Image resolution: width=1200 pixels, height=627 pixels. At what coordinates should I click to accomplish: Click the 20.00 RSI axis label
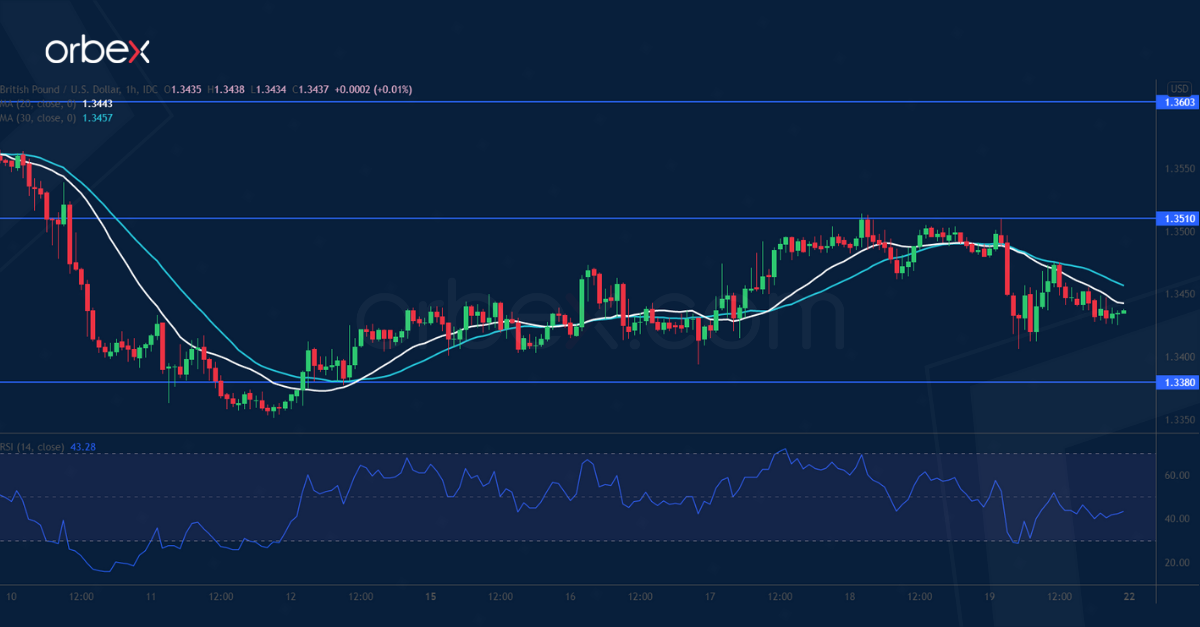click(x=1176, y=563)
